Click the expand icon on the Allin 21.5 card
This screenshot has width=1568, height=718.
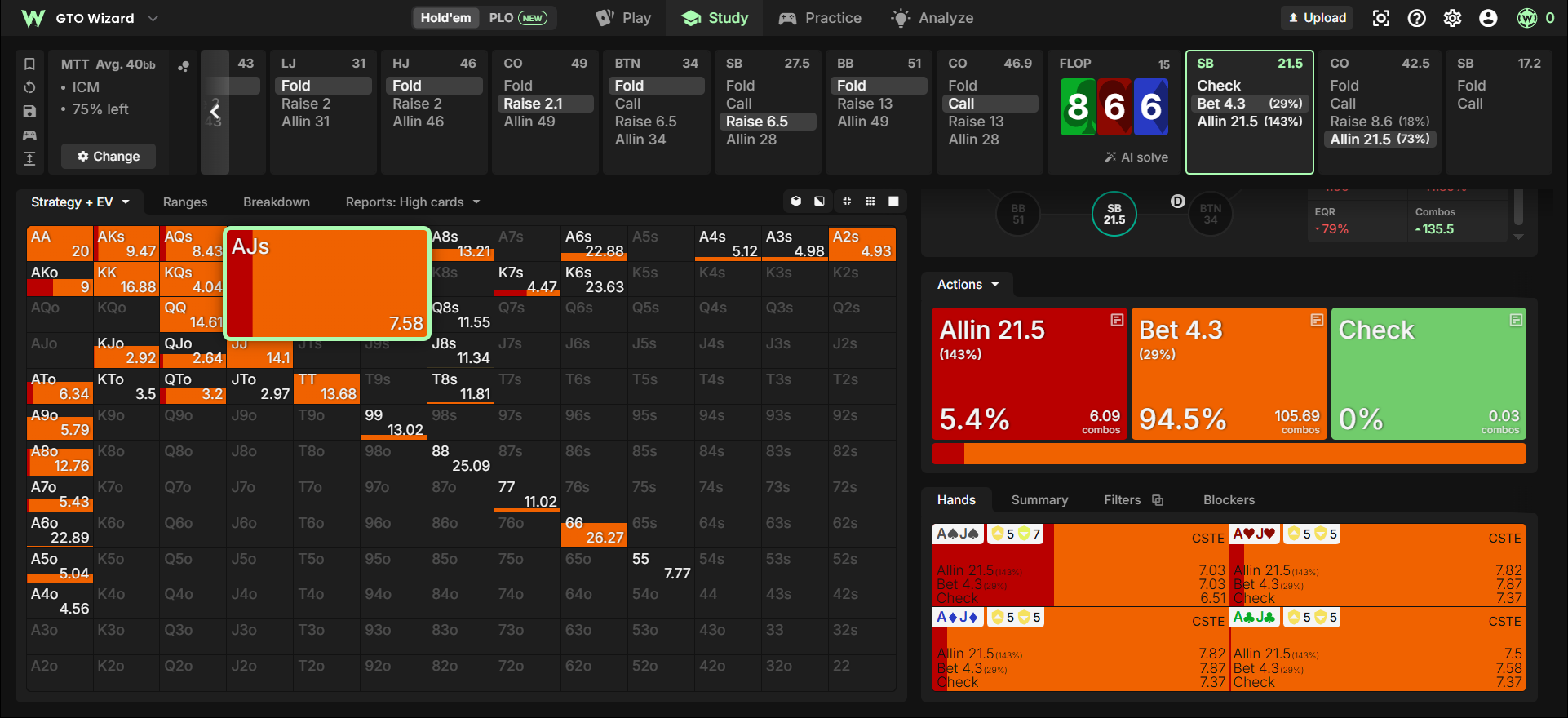1117,320
